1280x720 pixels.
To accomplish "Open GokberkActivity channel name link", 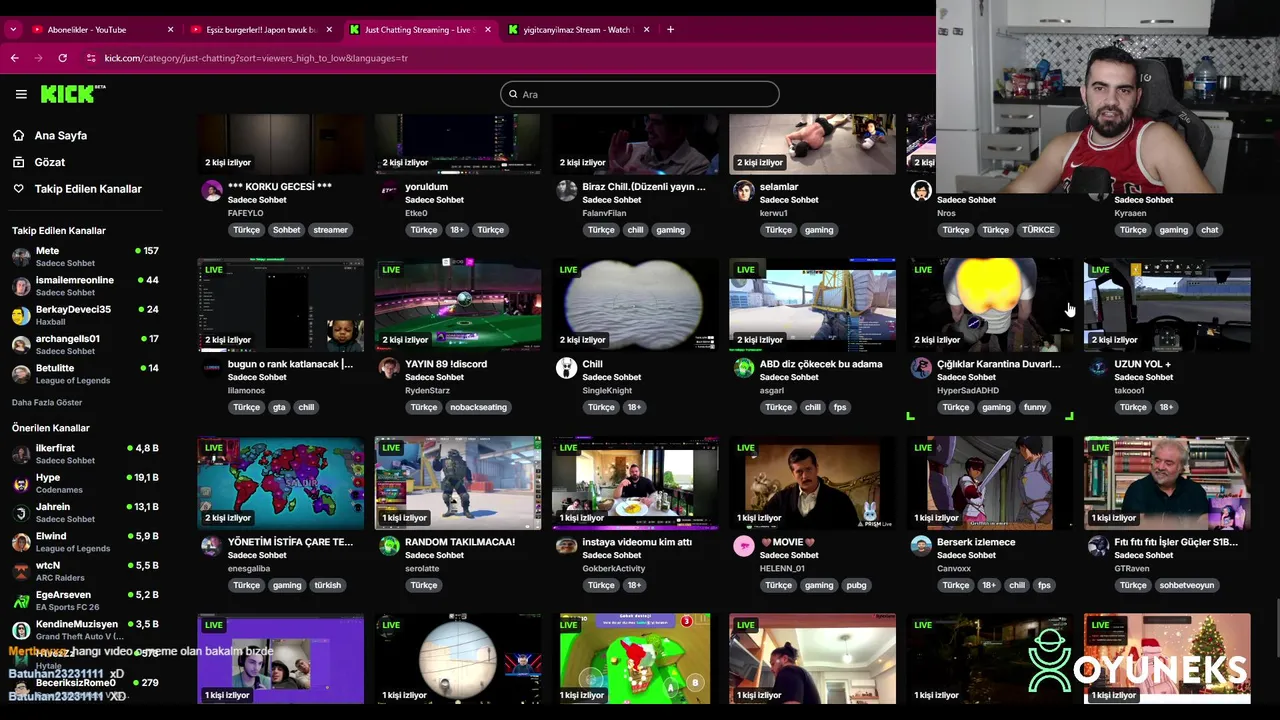I will pos(614,568).
